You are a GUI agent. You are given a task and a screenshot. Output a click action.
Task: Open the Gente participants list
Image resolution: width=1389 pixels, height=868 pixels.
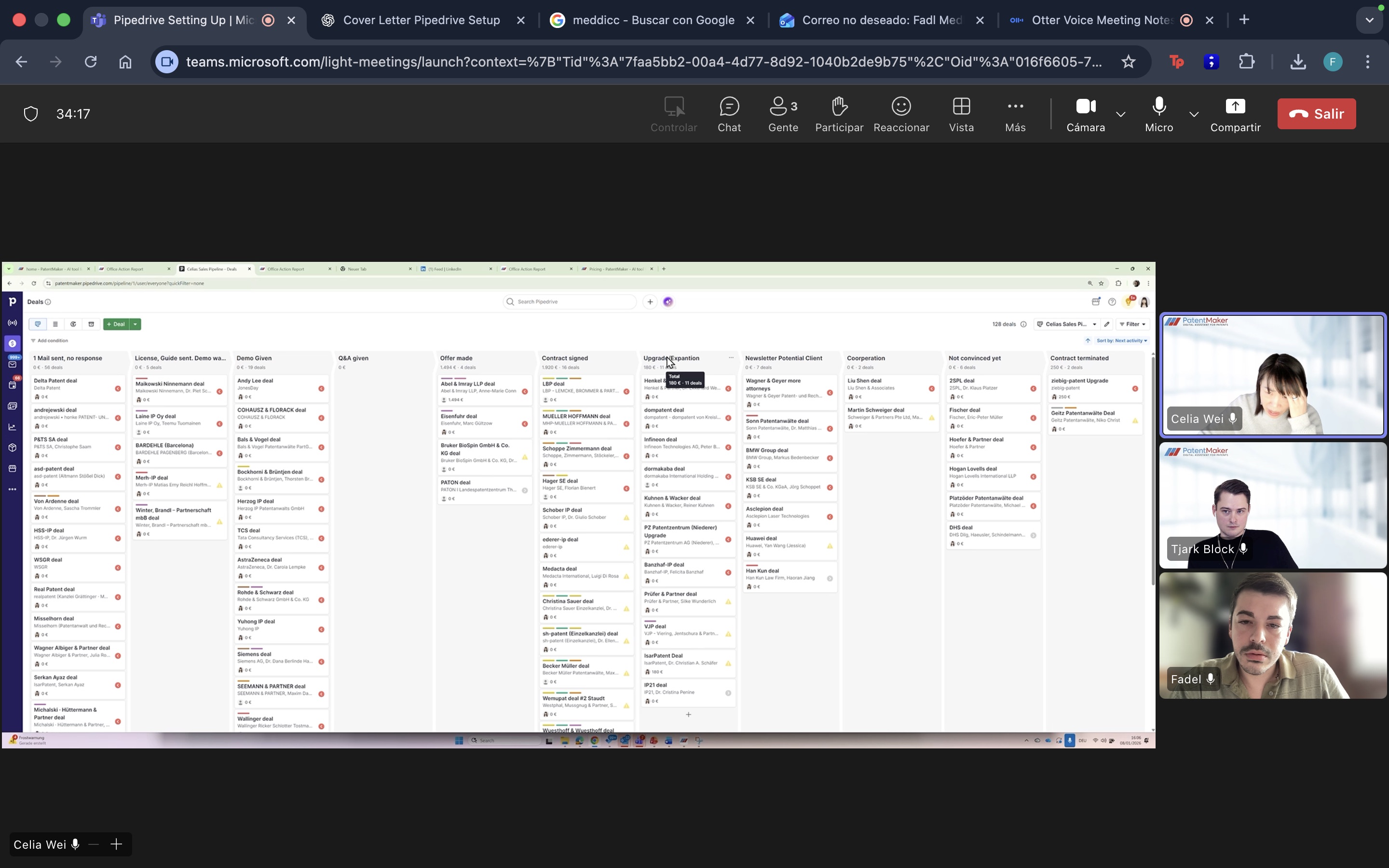(x=783, y=114)
